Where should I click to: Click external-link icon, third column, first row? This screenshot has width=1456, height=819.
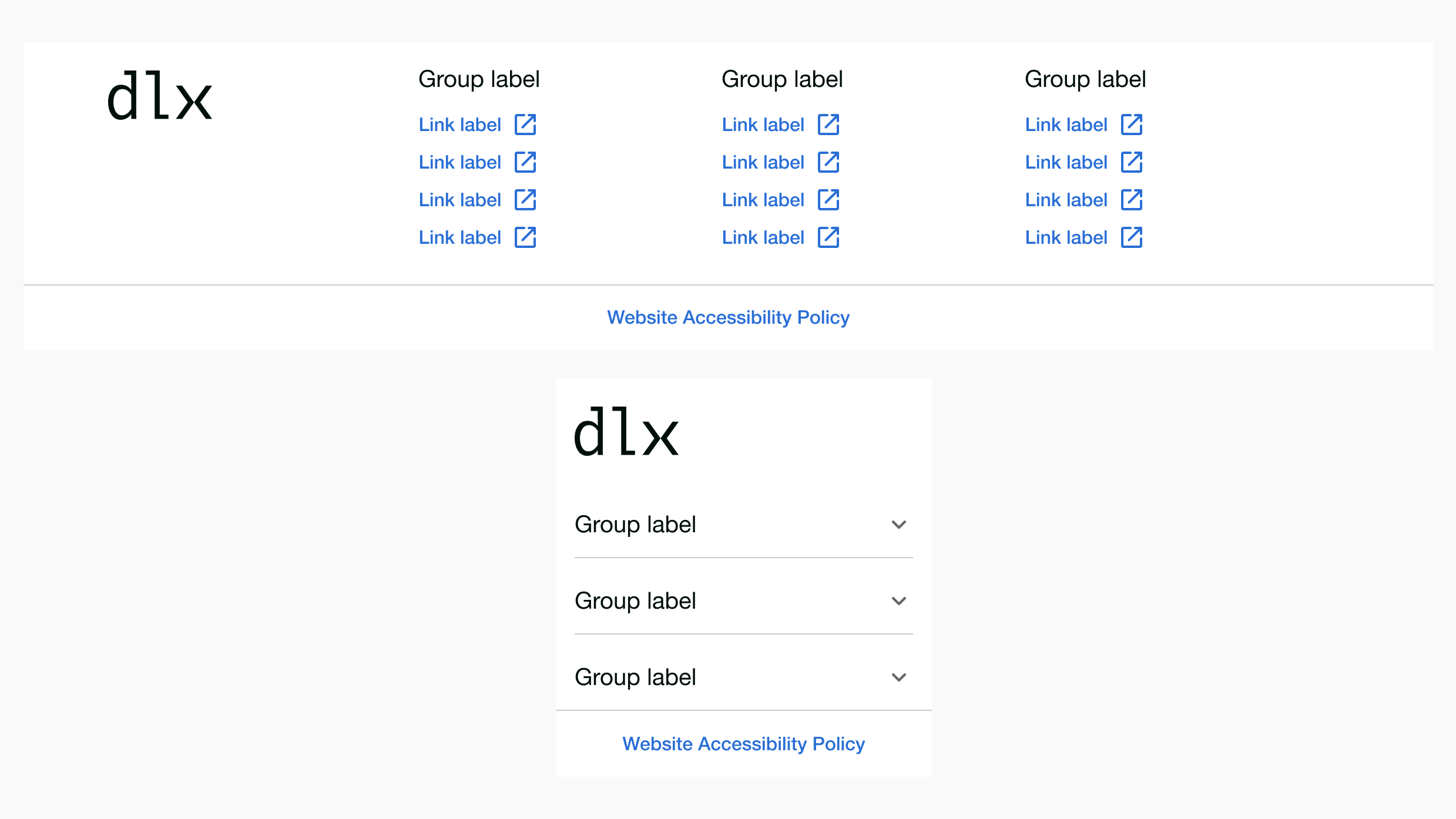pos(1132,125)
